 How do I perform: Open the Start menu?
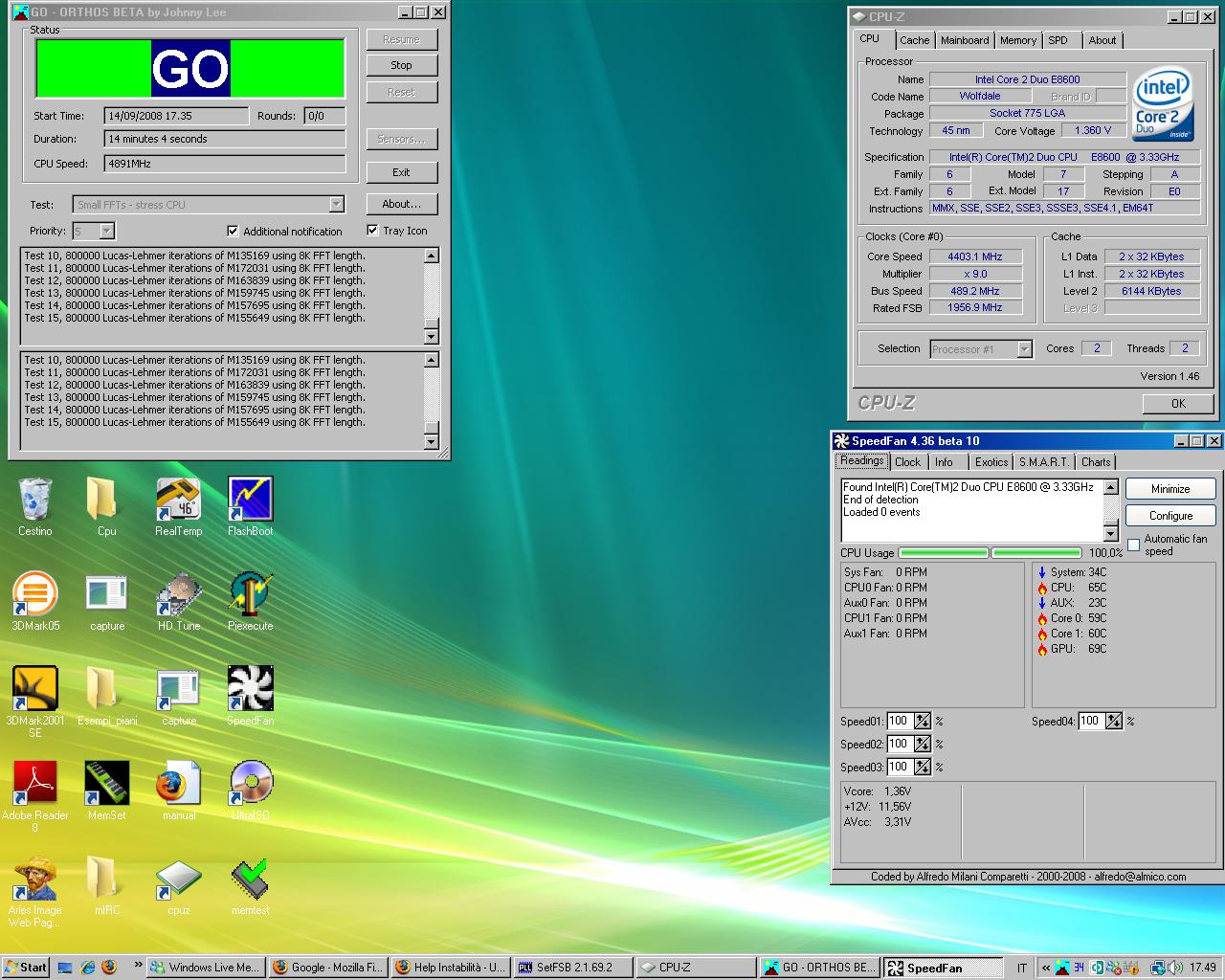pyautogui.click(x=25, y=968)
